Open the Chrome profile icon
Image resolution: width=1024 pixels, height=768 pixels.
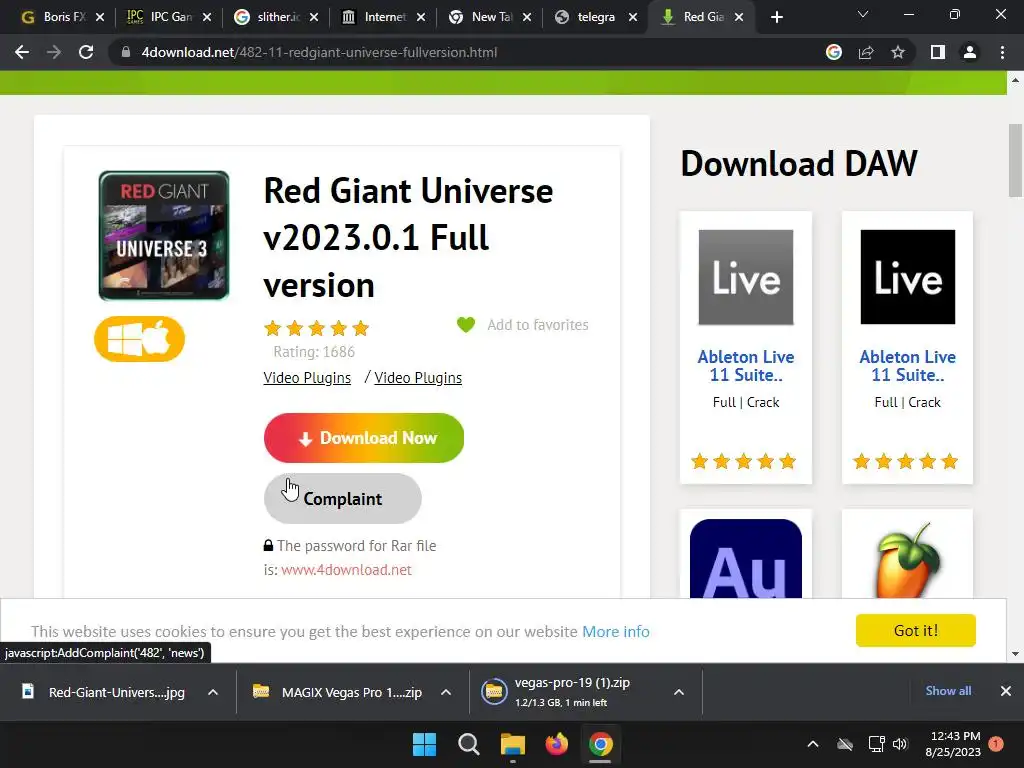coord(970,52)
